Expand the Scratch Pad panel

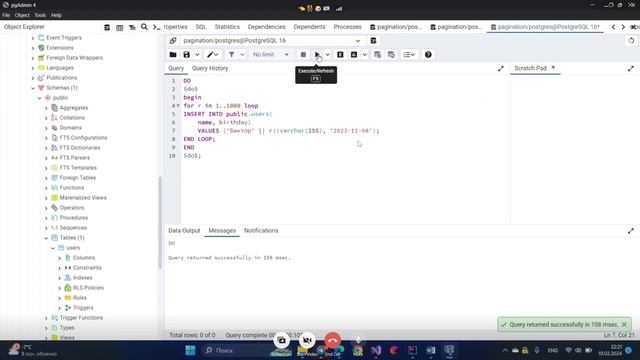(x=631, y=69)
